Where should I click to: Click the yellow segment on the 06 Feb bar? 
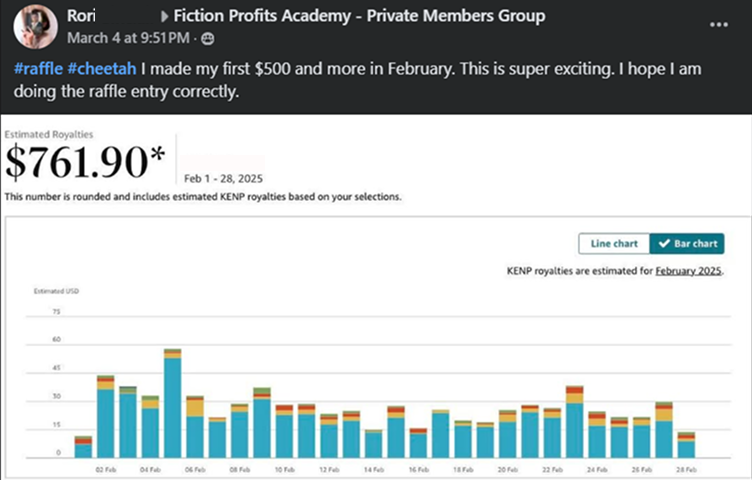tap(195, 408)
